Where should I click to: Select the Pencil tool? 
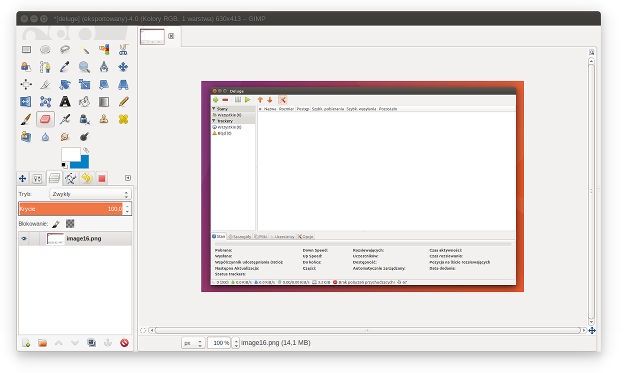123,102
